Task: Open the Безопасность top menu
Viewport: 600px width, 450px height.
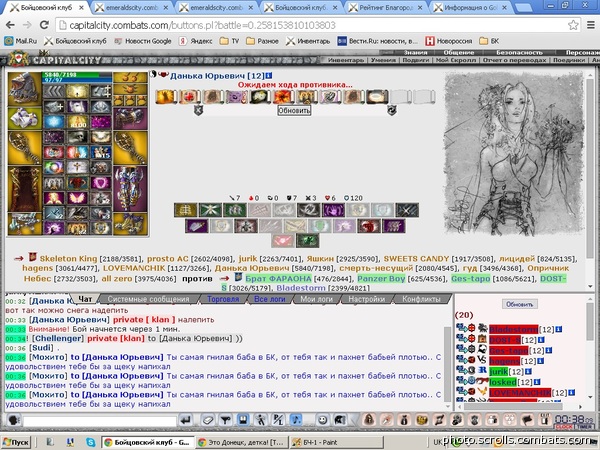Action: click(519, 52)
